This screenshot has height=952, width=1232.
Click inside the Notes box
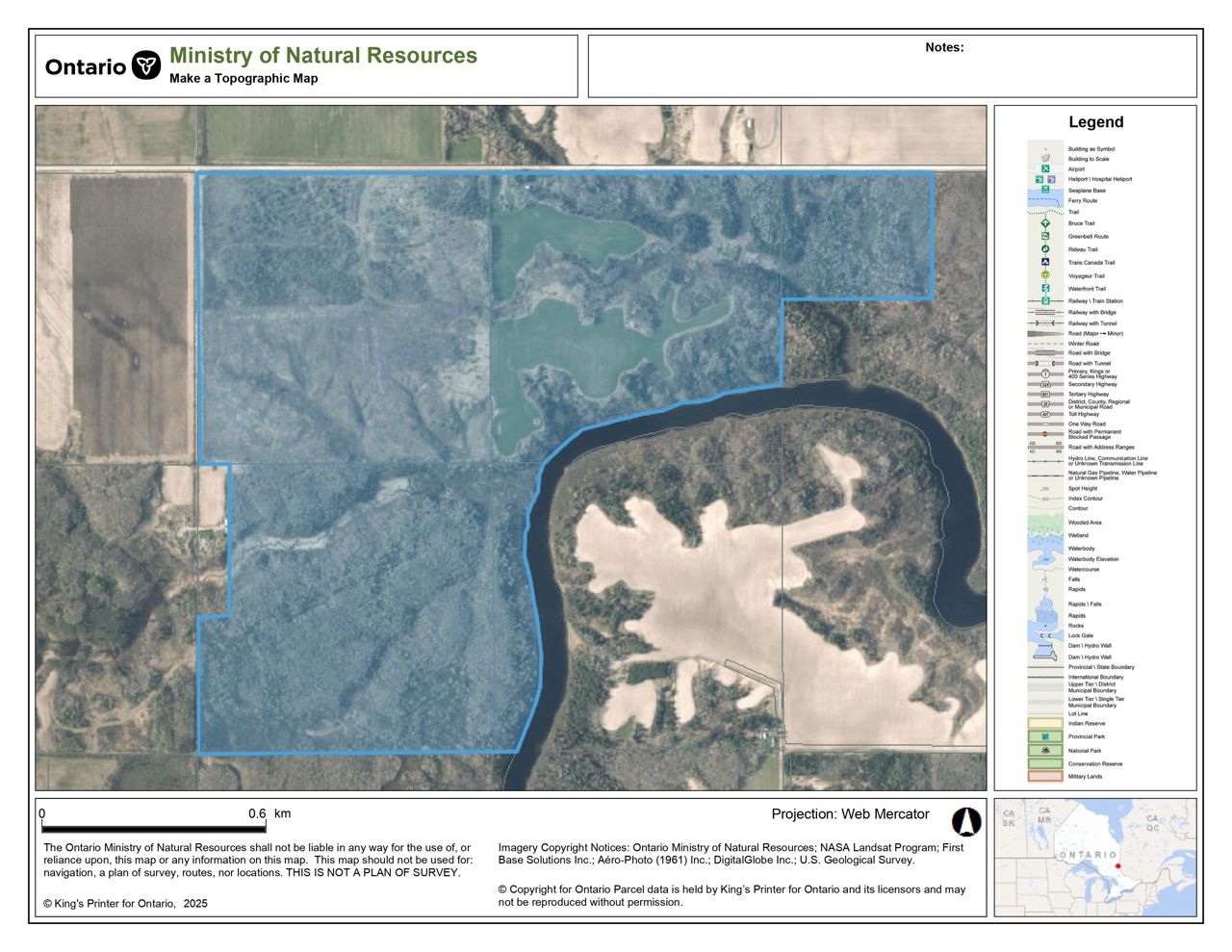click(891, 72)
